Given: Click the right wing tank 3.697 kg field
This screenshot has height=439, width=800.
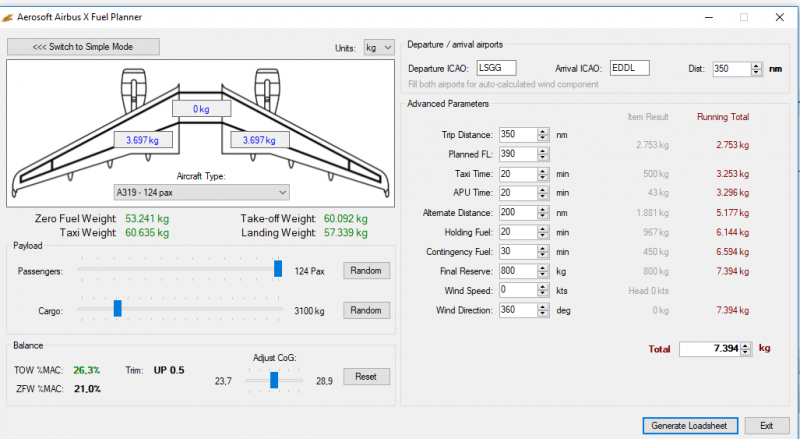Looking at the screenshot, I should 259,140.
